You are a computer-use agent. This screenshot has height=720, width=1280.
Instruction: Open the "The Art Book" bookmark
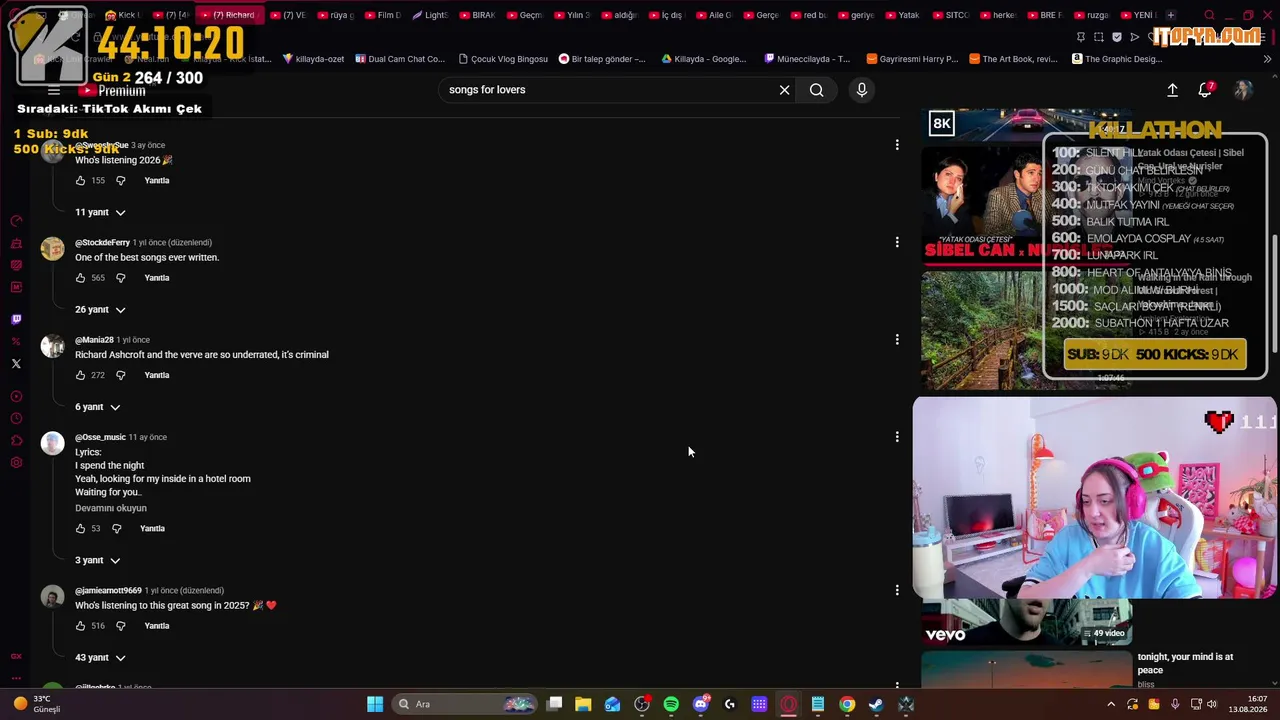coord(1012,59)
